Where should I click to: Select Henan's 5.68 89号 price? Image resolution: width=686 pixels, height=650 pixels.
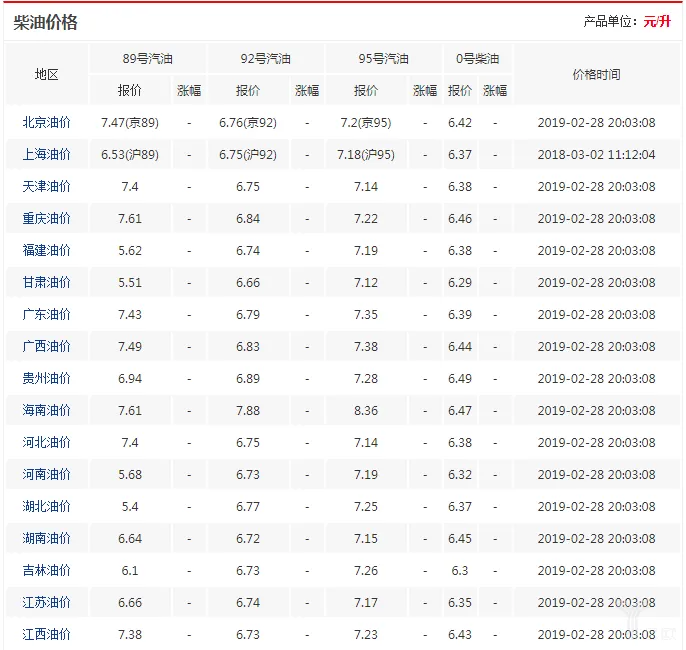pos(130,474)
